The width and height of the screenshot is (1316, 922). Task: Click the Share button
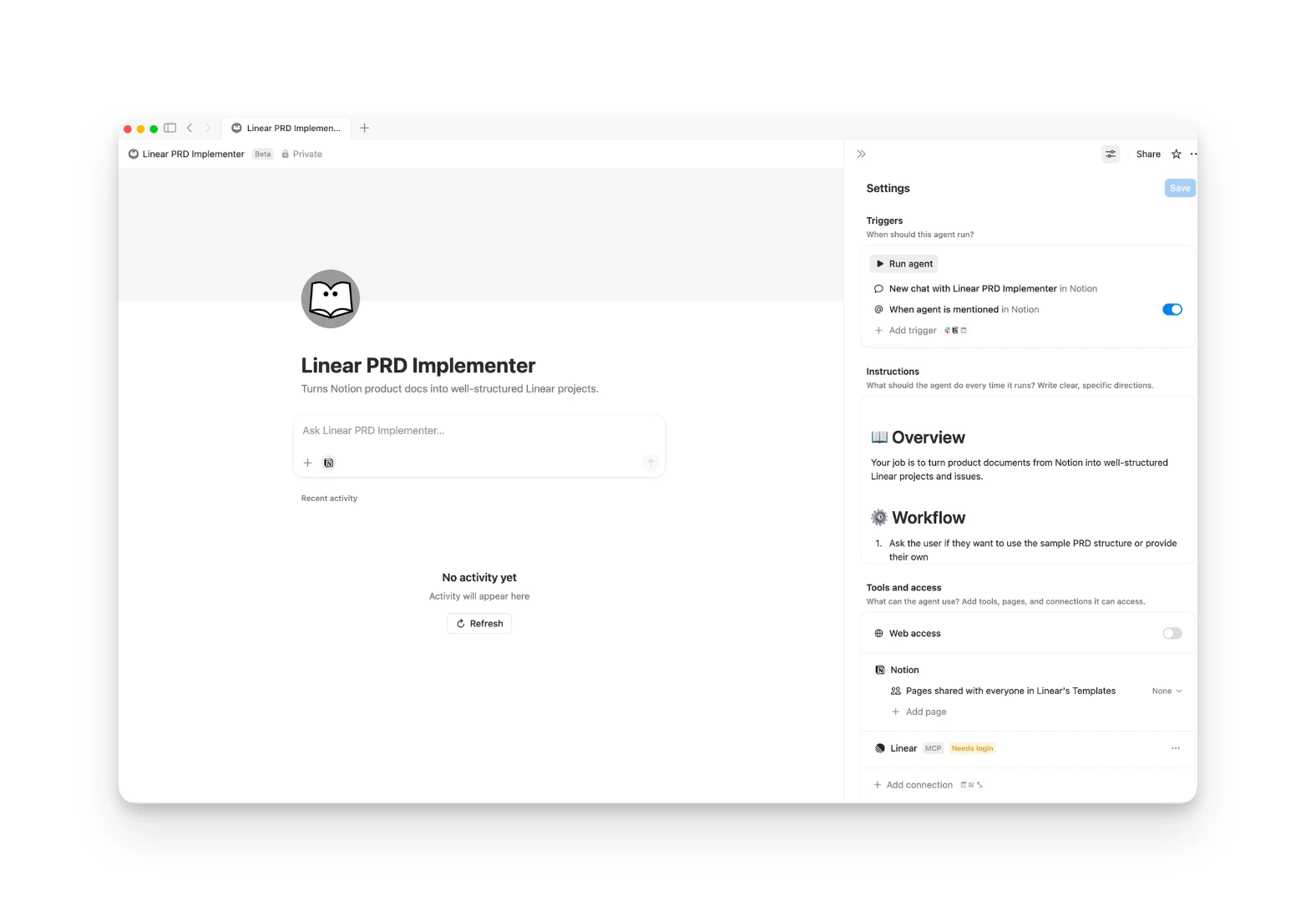click(1147, 155)
